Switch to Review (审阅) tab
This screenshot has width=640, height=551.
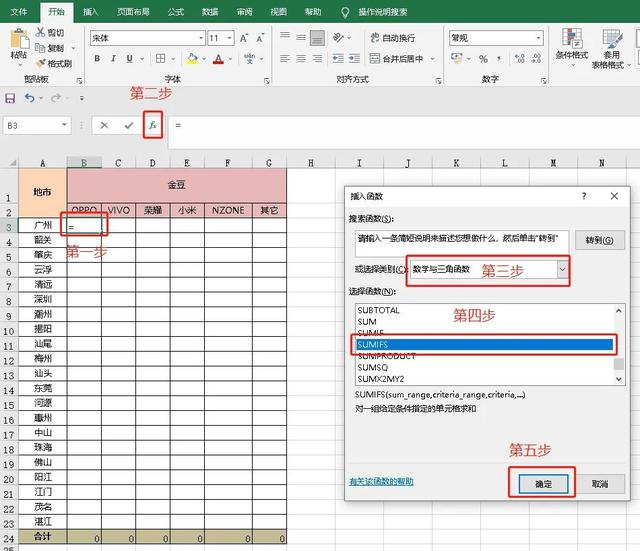[x=244, y=12]
